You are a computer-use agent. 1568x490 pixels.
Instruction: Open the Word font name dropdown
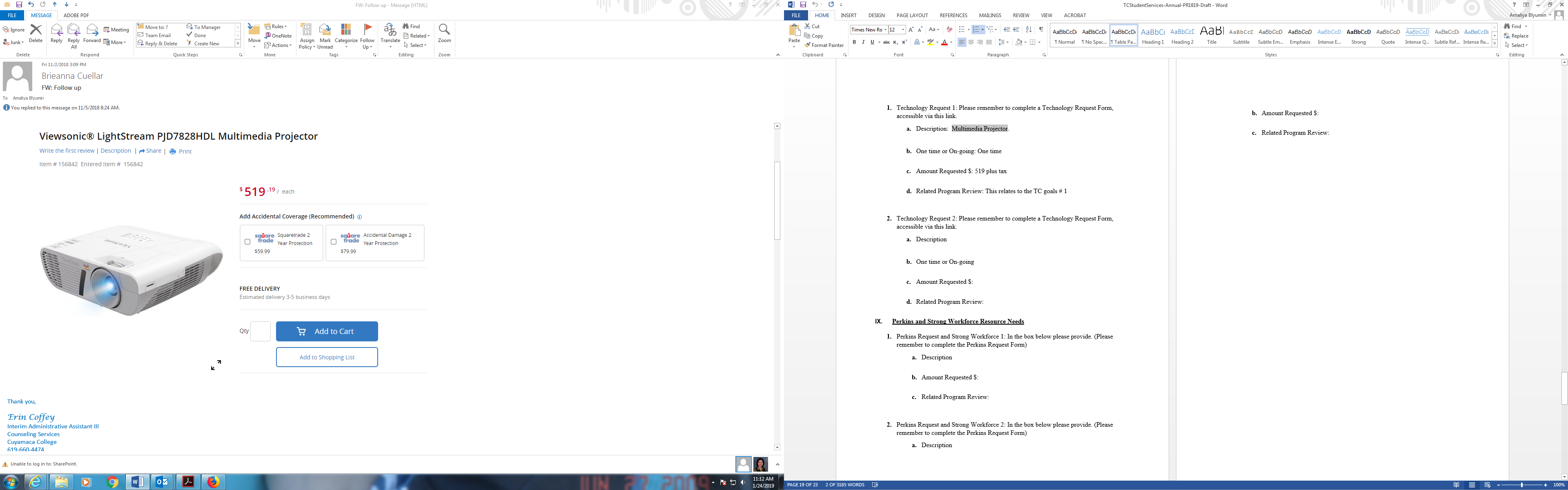click(885, 30)
